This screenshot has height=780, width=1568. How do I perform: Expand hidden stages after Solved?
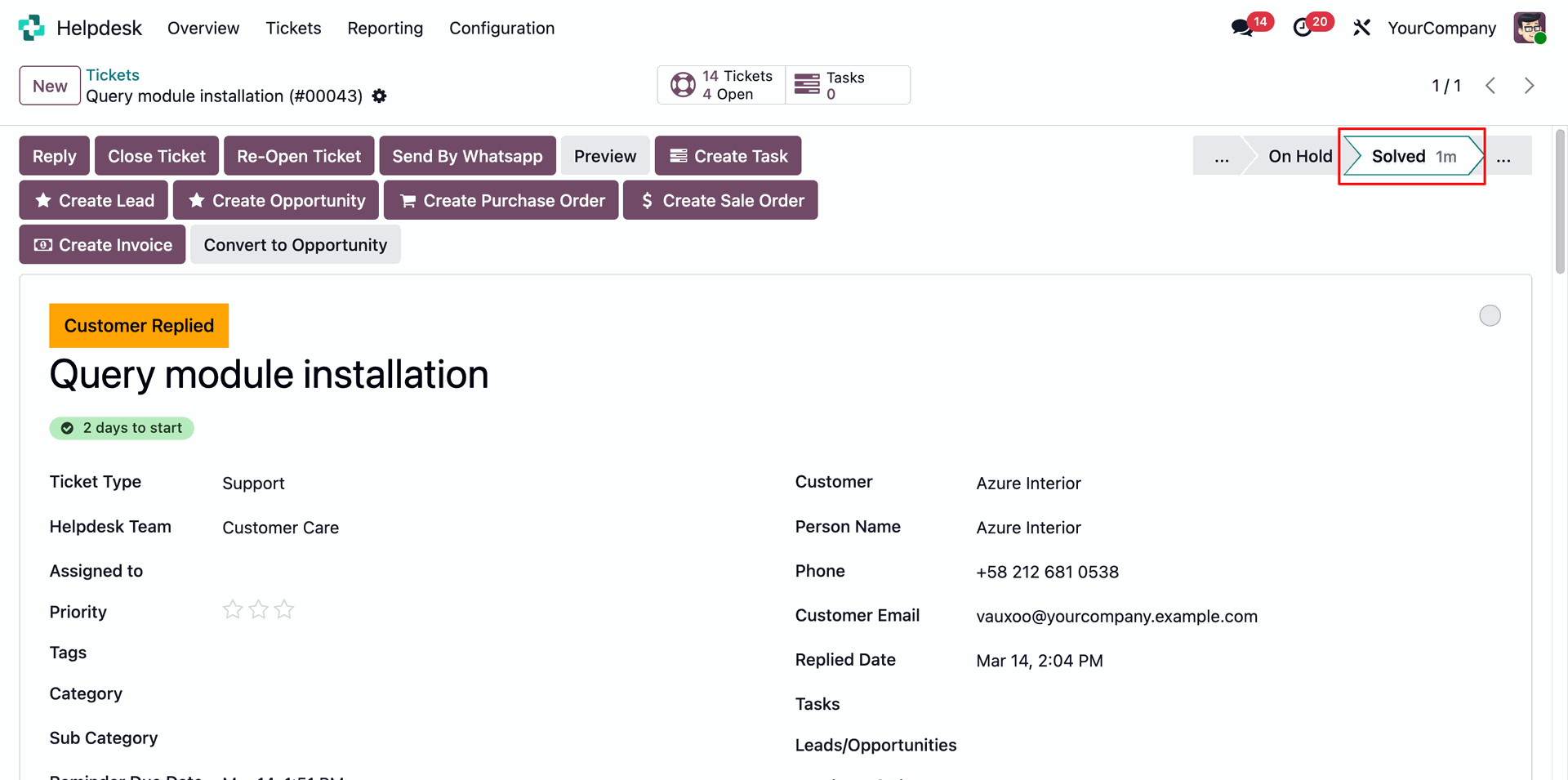[x=1503, y=157]
